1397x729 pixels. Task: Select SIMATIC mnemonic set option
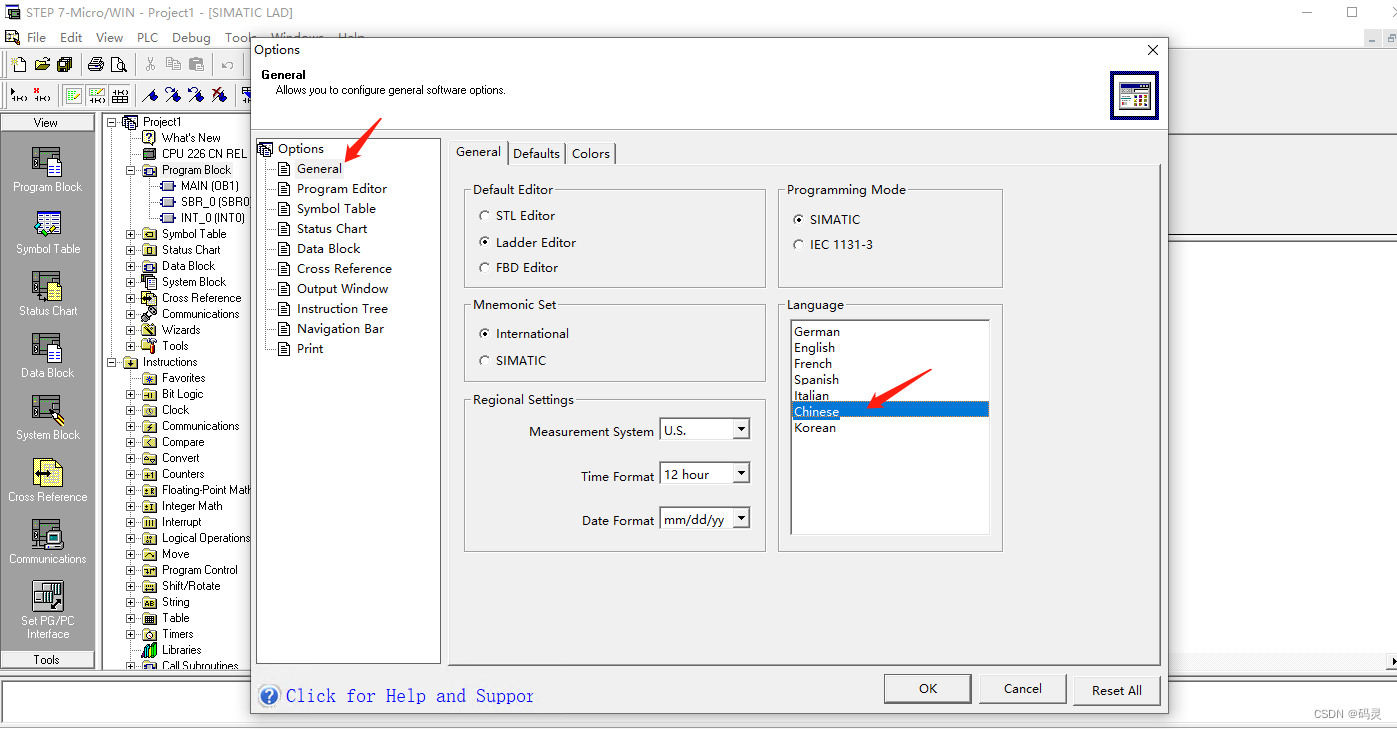(x=484, y=359)
